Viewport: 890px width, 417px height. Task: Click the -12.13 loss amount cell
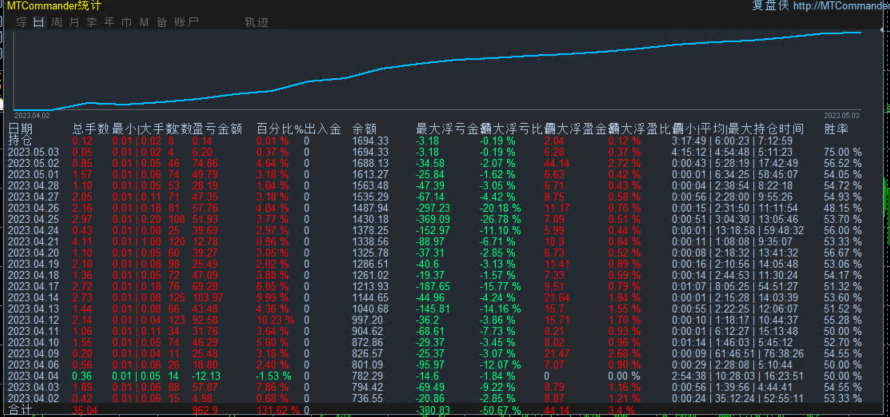[206, 376]
